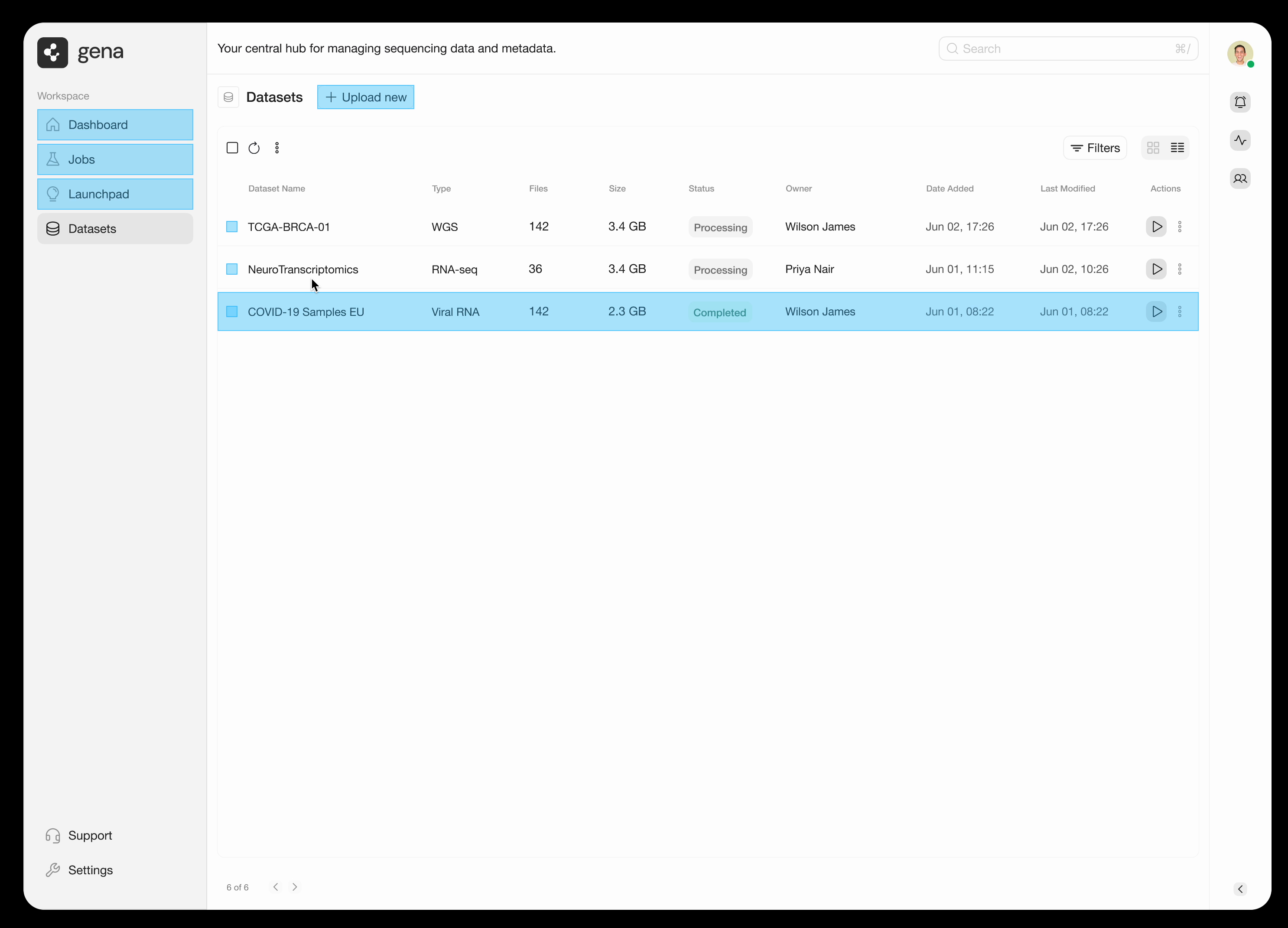Open the Filters panel
The width and height of the screenshot is (1288, 928).
1095,148
